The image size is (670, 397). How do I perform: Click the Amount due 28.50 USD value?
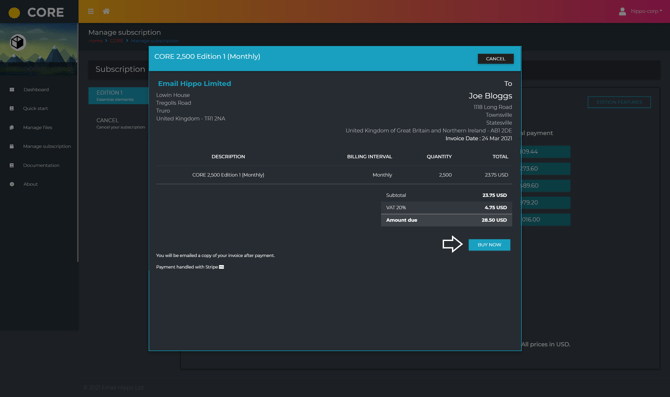[x=494, y=220]
